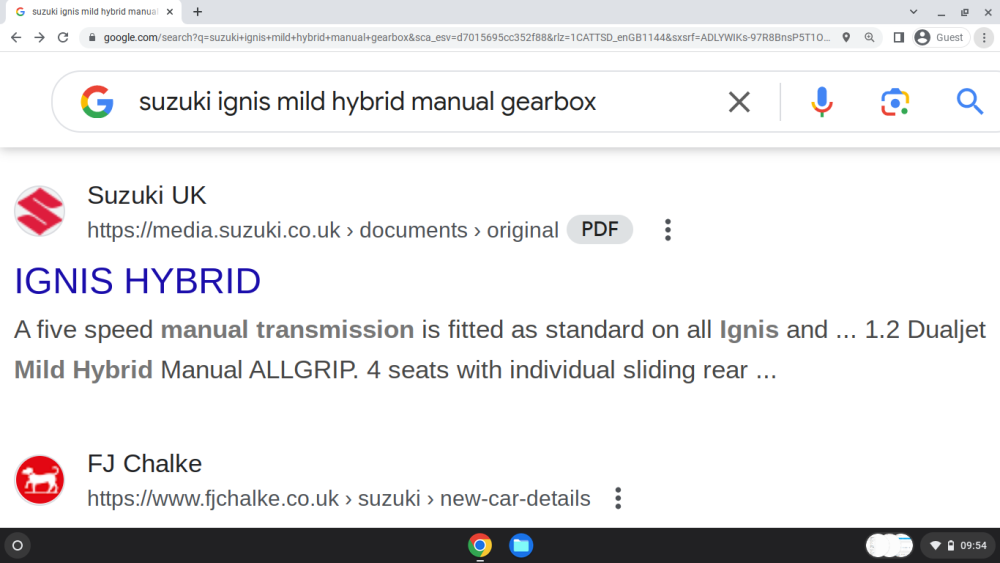The image size is (1000, 563).
Task: Open the Files app in shelf
Action: click(521, 545)
